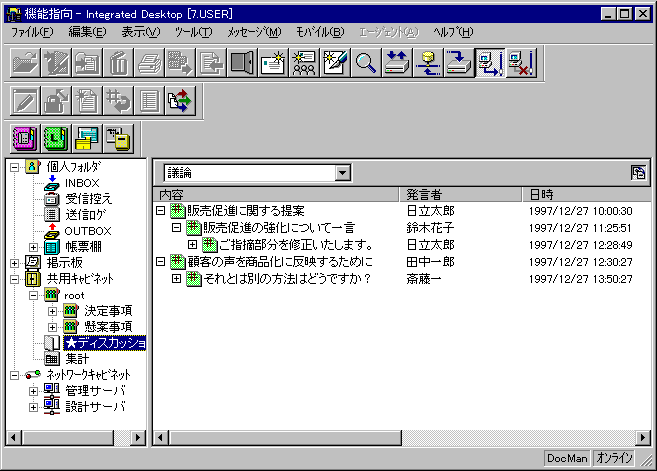Select the 集計 item in tree

77,359
